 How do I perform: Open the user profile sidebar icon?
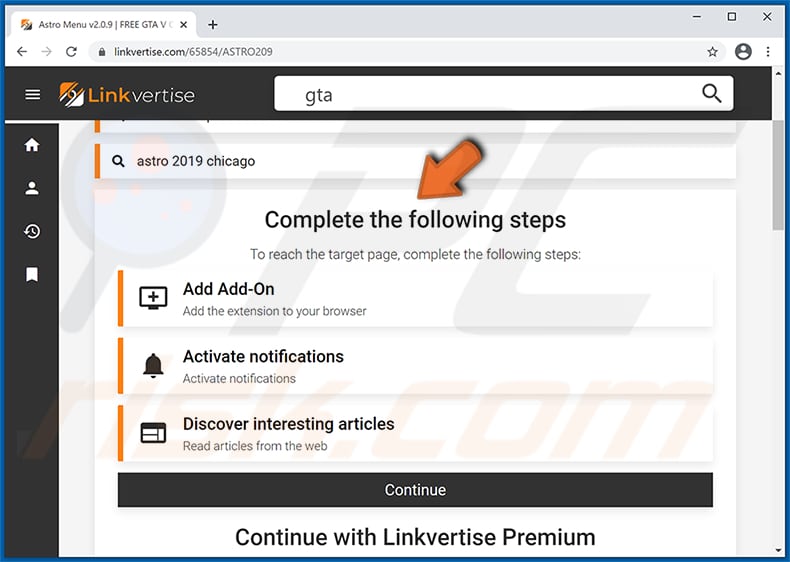[x=32, y=188]
